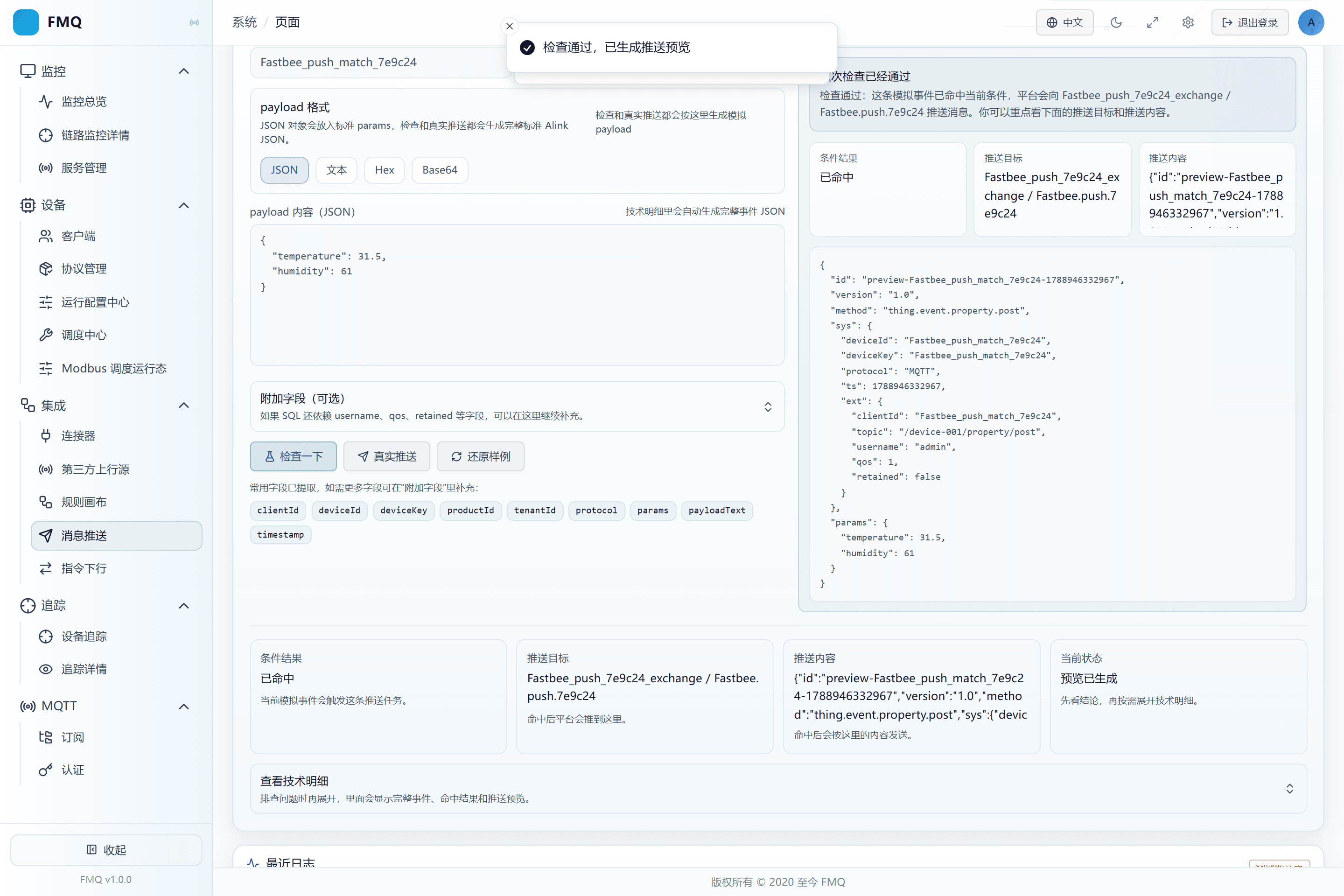Screen dimensions: 1344x896
Task: Switch language via 中文 button
Action: tap(1064, 22)
